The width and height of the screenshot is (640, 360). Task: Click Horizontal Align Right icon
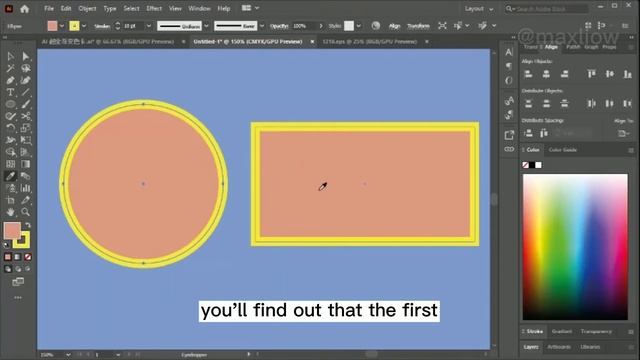(x=564, y=74)
